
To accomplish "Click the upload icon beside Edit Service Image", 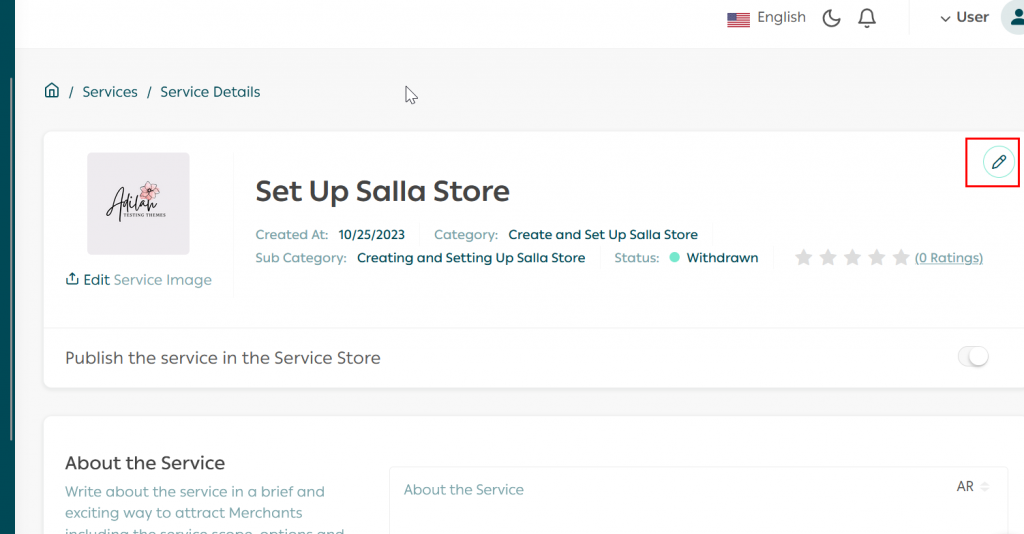I will [72, 280].
